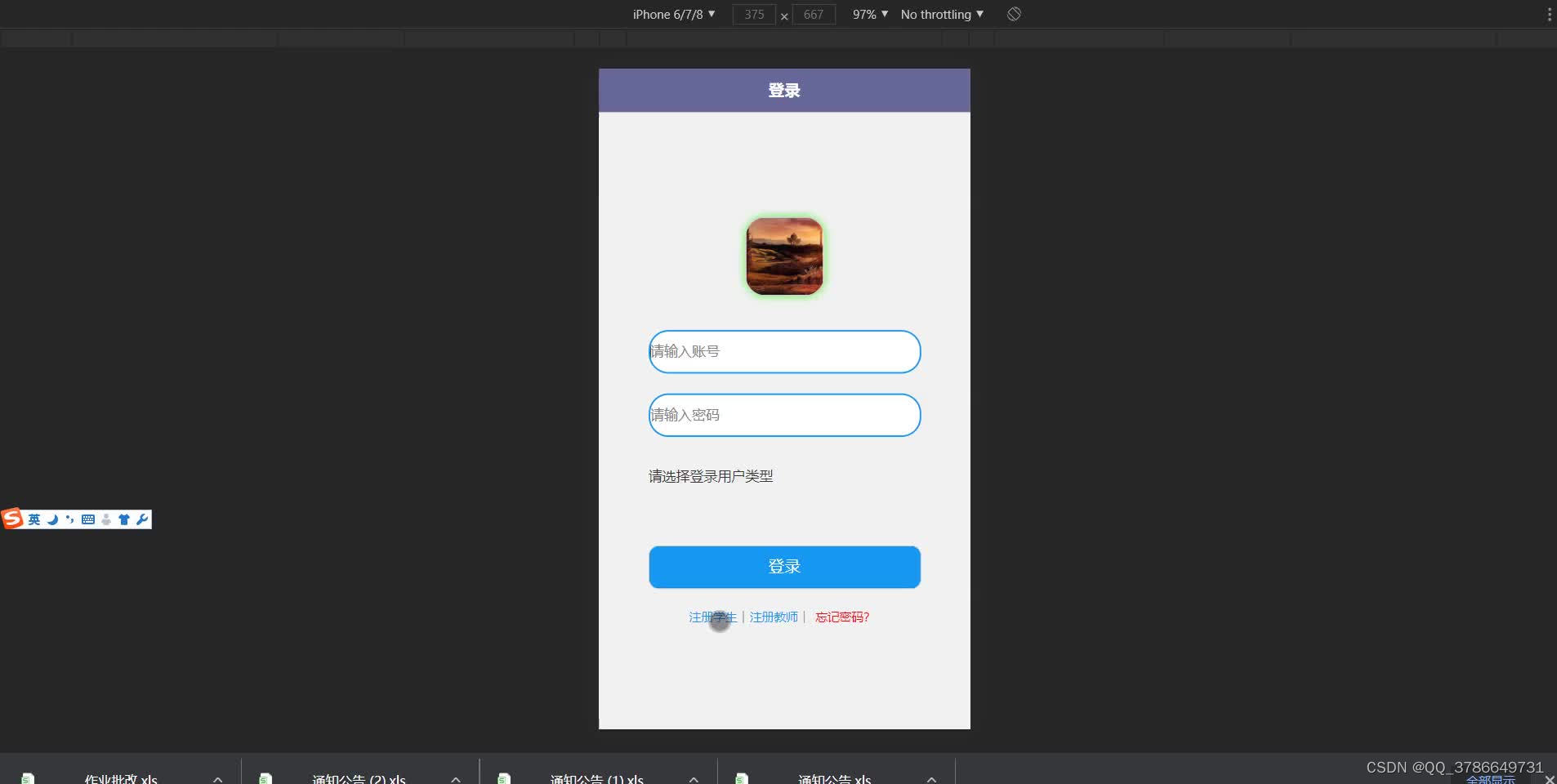Click the 请输入密码 password input
This screenshot has width=1557, height=784.
(x=784, y=415)
